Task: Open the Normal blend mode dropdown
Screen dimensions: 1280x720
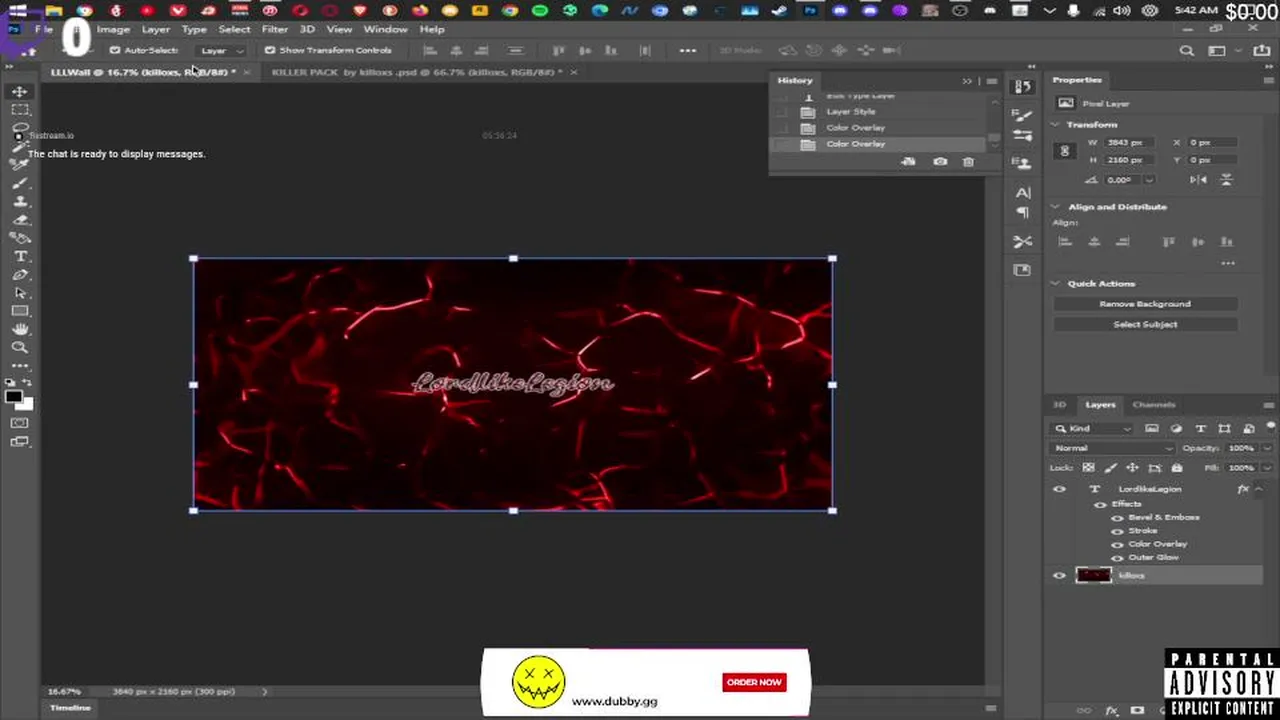Action: pos(1110,448)
